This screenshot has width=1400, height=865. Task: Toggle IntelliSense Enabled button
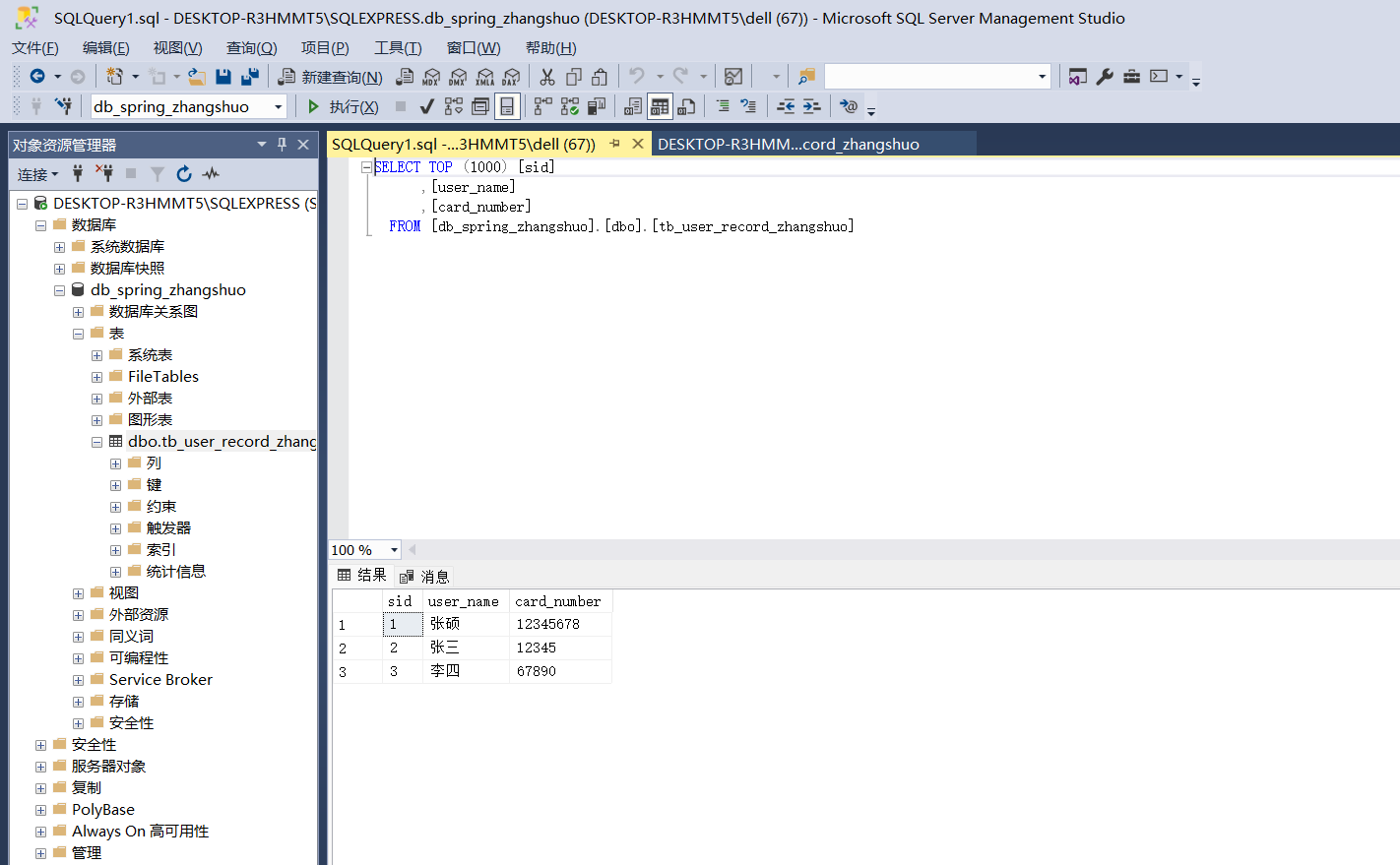click(507, 106)
